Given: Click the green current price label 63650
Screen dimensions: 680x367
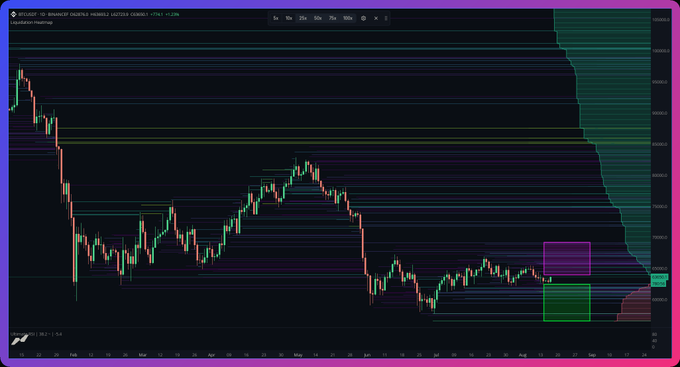Looking at the screenshot, I should click(659, 277).
